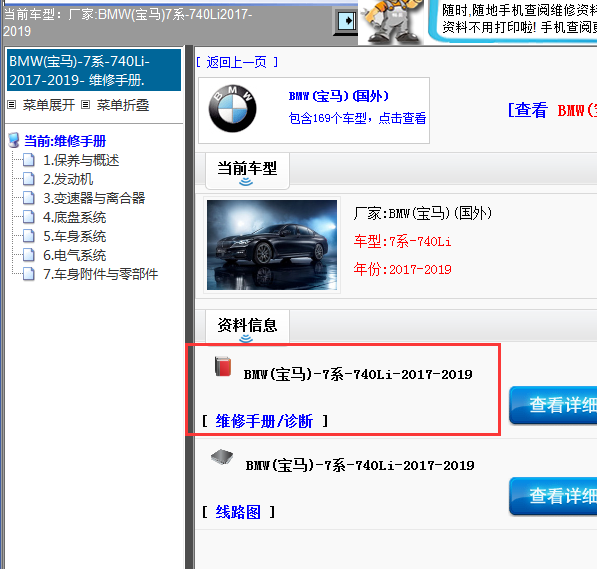597x569 pixels.
Task: Click the BMW roundel logo
Action: [x=232, y=109]
